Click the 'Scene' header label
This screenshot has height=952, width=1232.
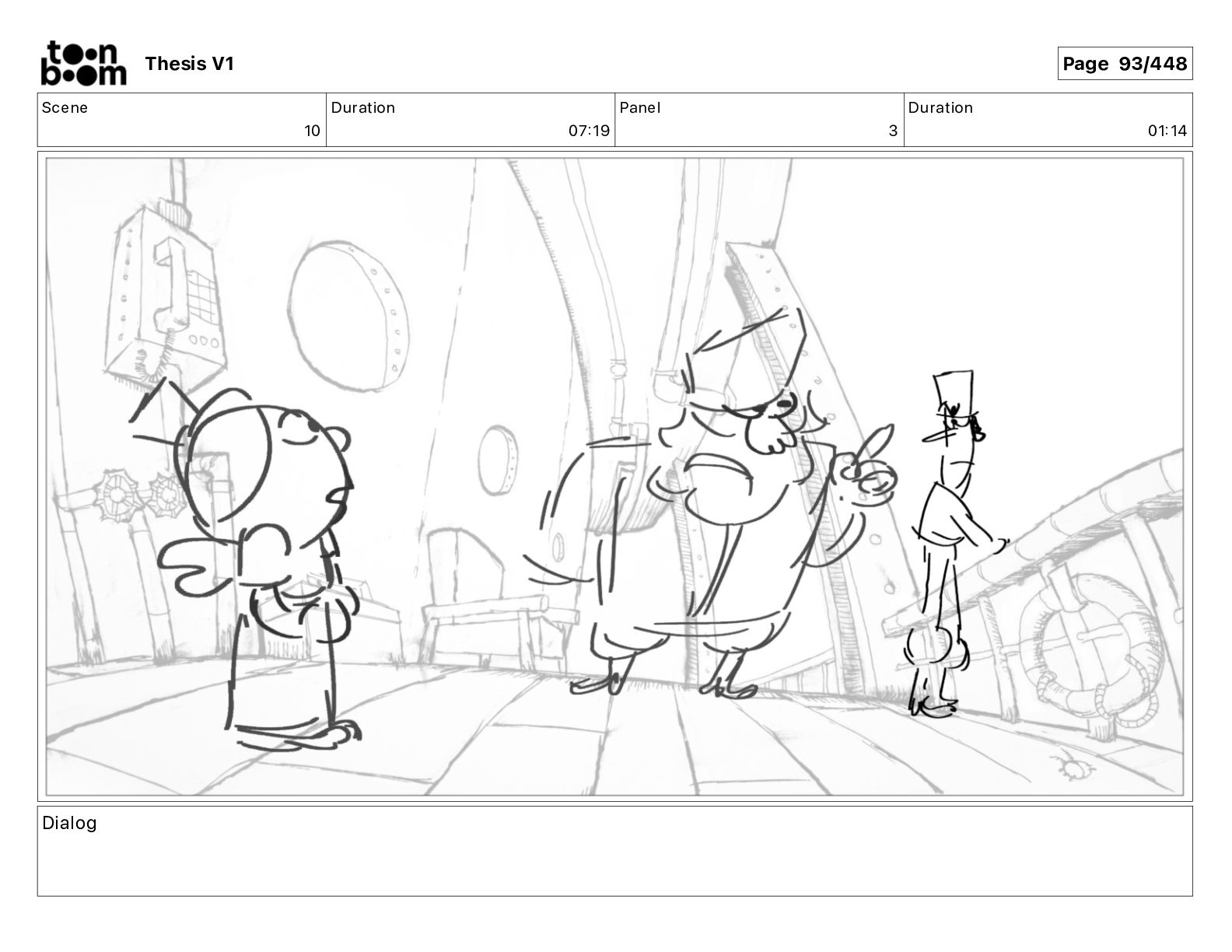pos(65,108)
